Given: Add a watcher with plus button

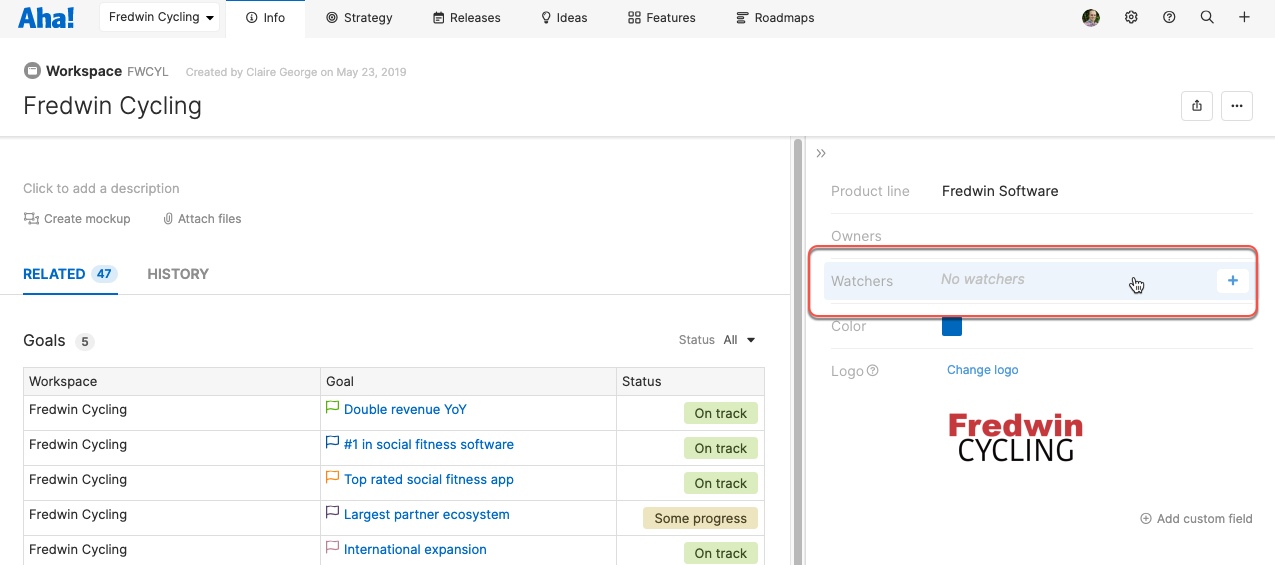Looking at the screenshot, I should tap(1233, 281).
